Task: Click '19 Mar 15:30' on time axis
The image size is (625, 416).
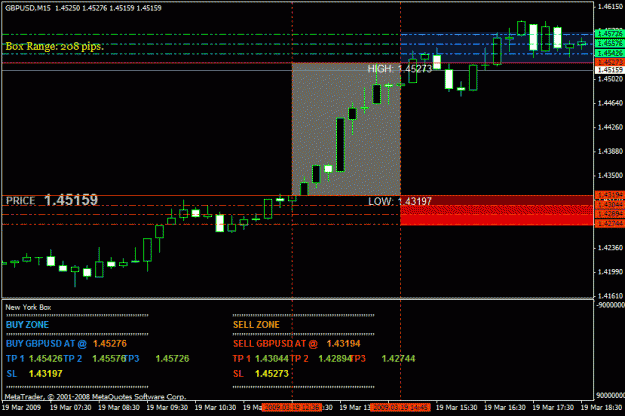Action: click(x=456, y=408)
